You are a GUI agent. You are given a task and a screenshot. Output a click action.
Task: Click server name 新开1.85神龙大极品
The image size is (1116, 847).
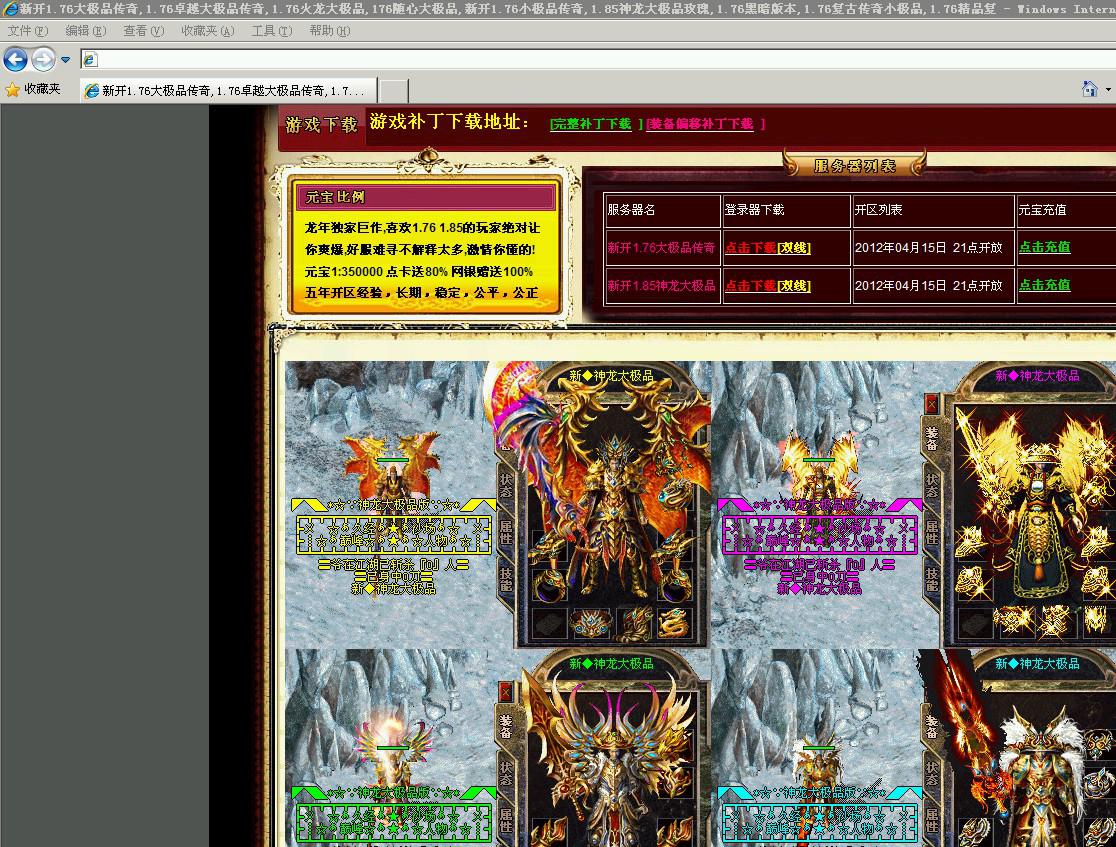661,285
